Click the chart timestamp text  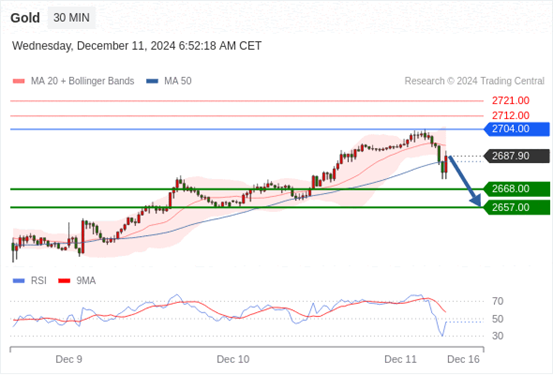[x=137, y=46]
